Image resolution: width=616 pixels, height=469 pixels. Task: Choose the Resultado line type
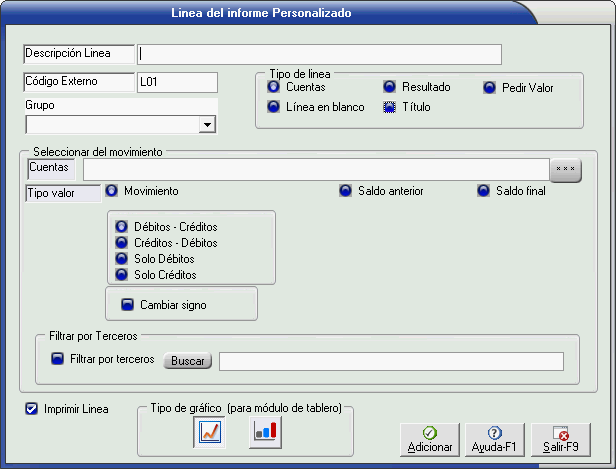pyautogui.click(x=390, y=88)
